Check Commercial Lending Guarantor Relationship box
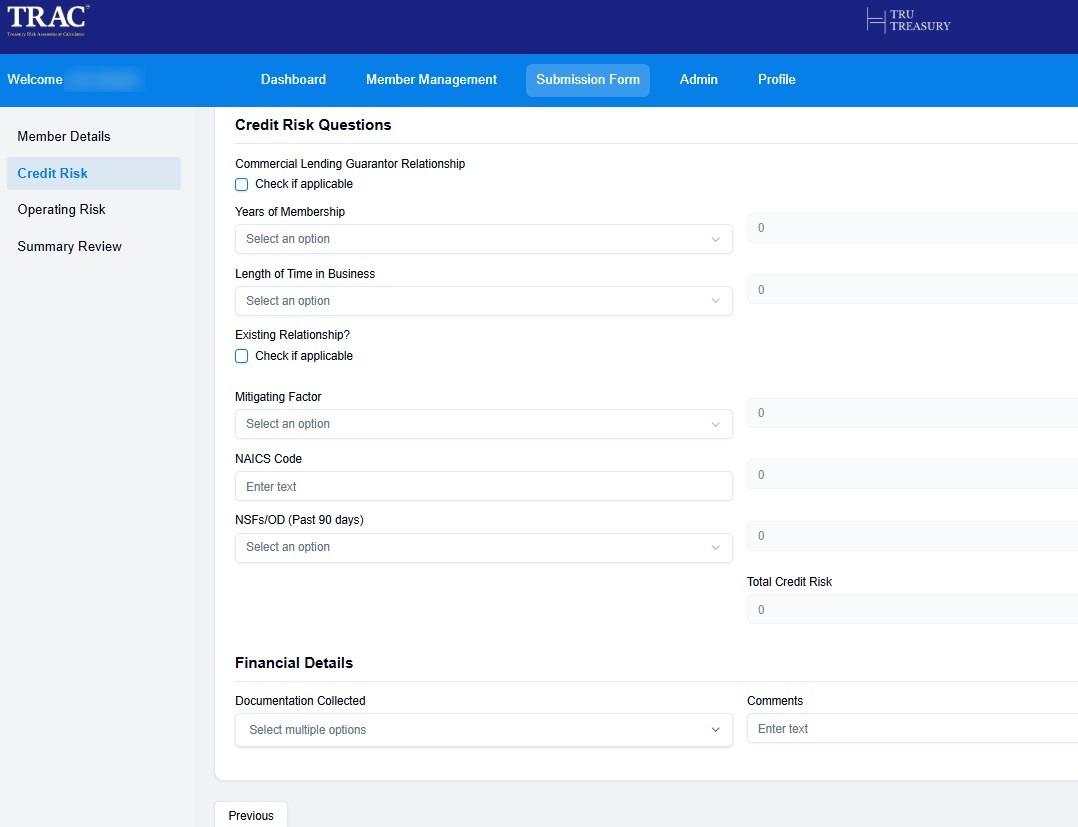Viewport: 1078px width, 827px height. (x=241, y=184)
